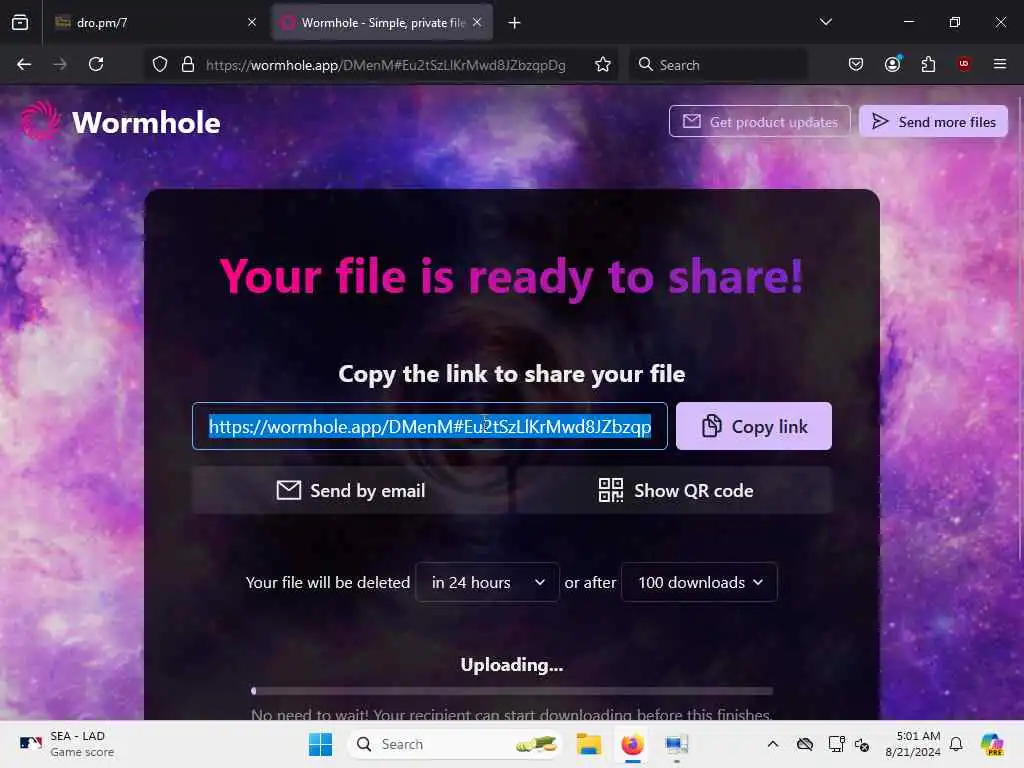
Task: Open notifications bell icon
Action: point(956,744)
